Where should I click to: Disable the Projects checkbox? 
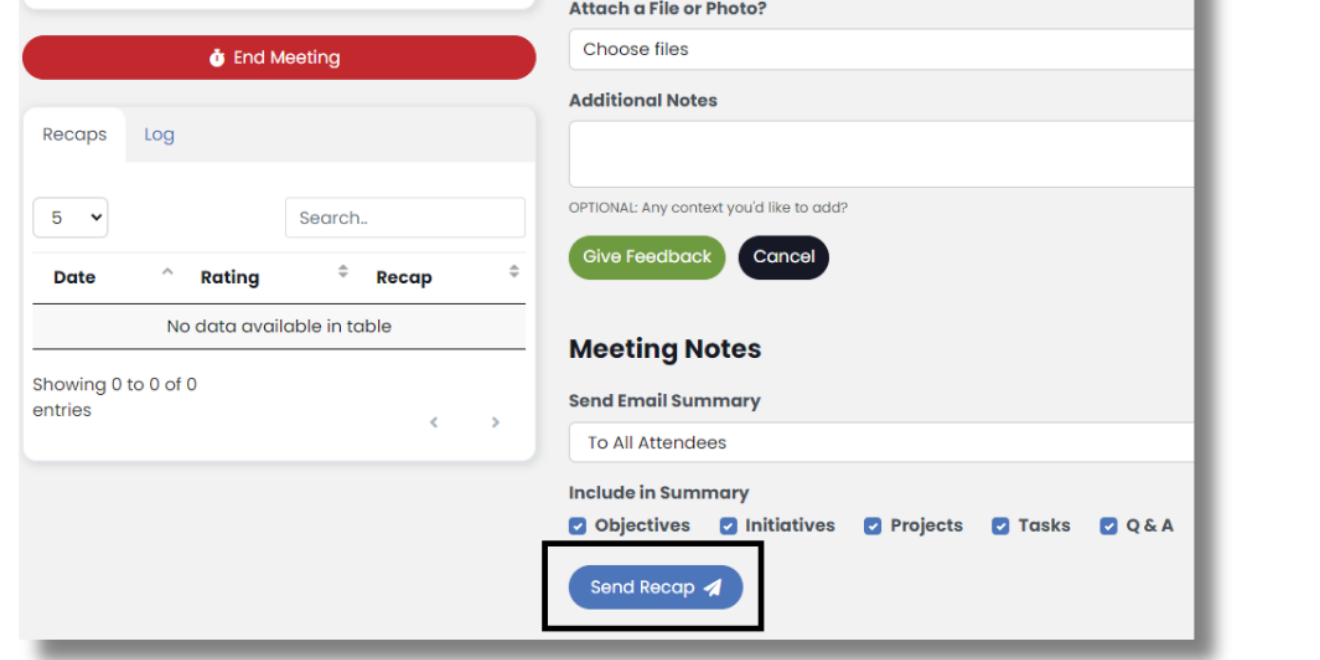[x=873, y=526]
